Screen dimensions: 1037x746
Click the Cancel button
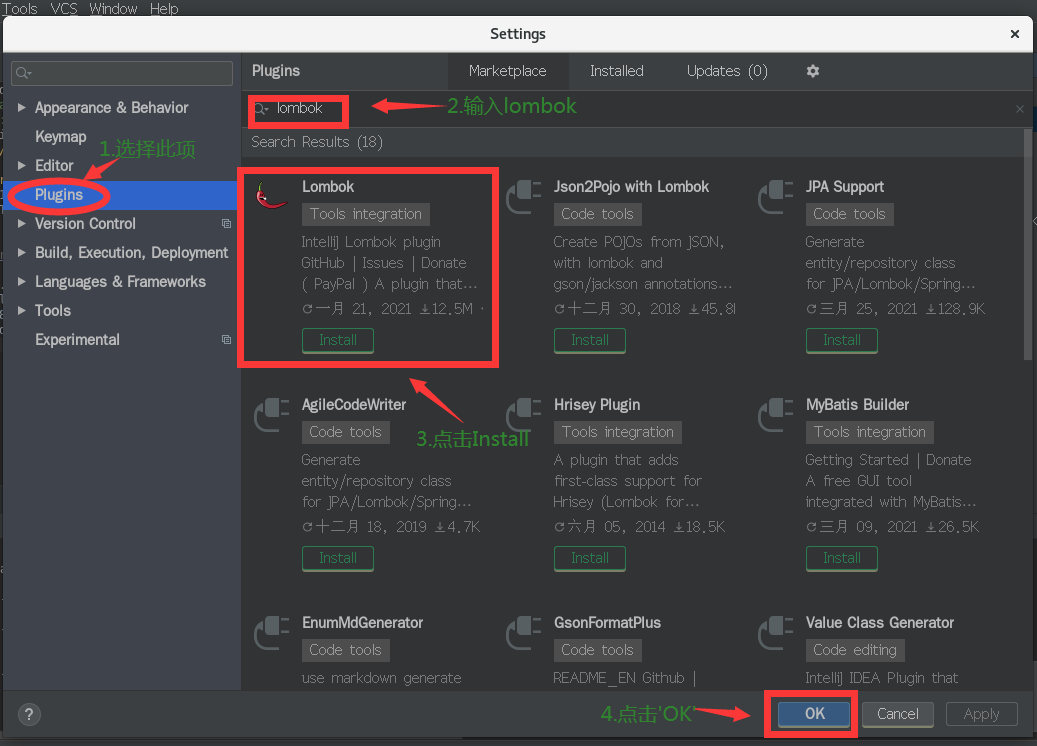tap(897, 714)
